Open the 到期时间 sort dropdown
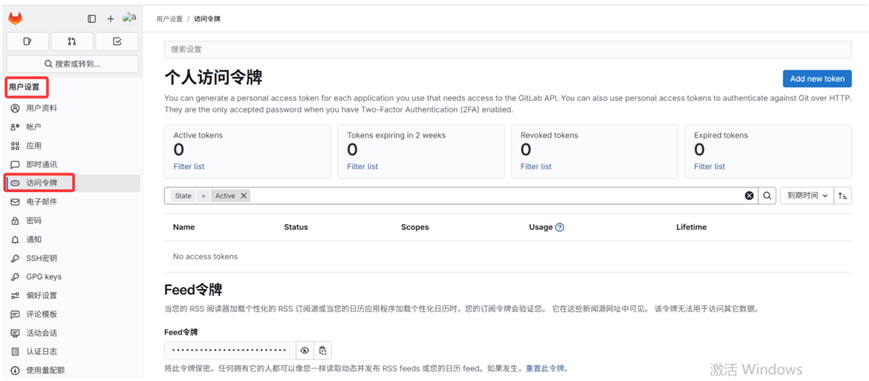The height and width of the screenshot is (381, 869). [807, 196]
